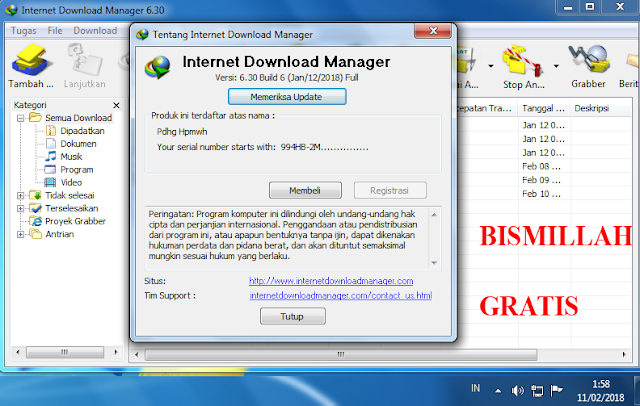Viewport: 640px width, 406px height.
Task: Click the Kategori panel horizontal scrollbar
Action: 64,352
